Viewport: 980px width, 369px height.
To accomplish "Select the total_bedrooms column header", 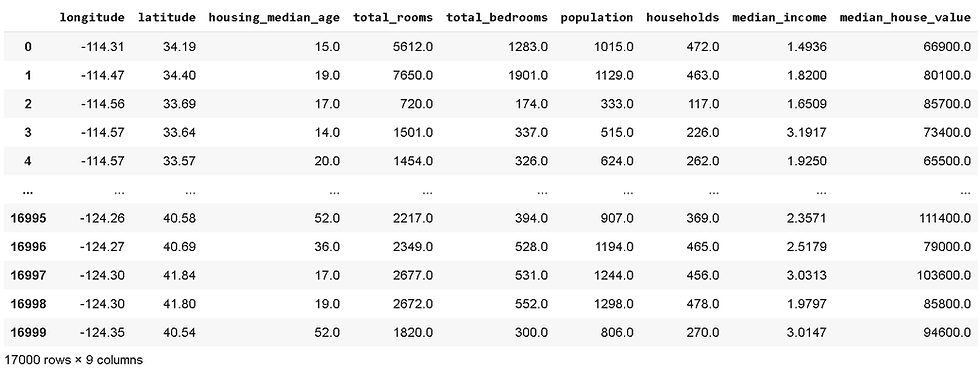I will pyautogui.click(x=497, y=18).
